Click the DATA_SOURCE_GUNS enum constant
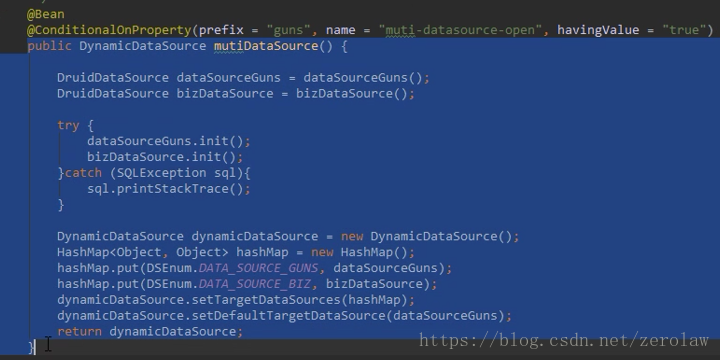Screen dimensions: 720x360 point(258,268)
